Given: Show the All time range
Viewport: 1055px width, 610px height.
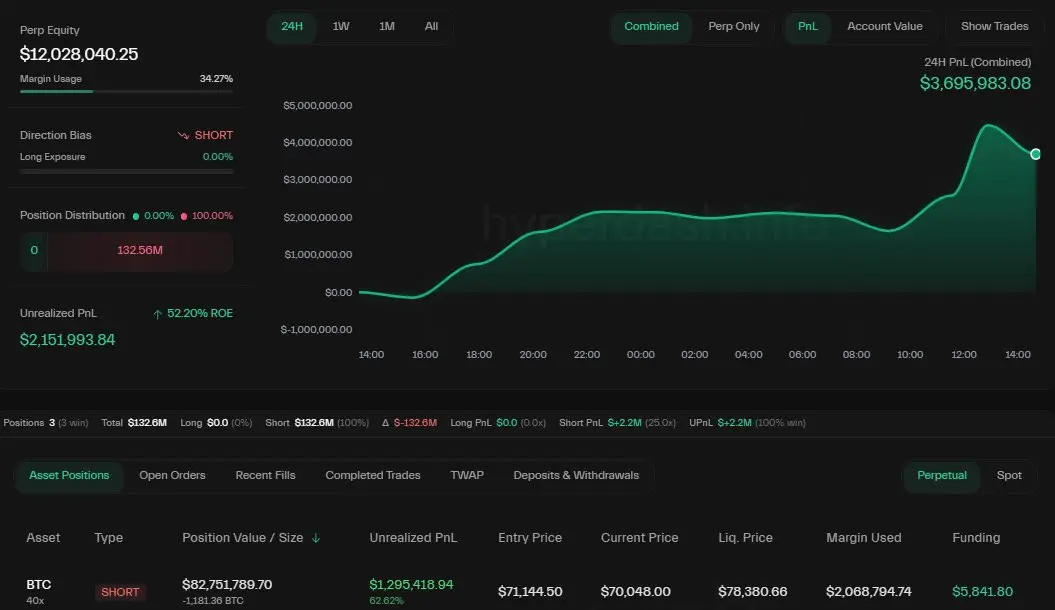Looking at the screenshot, I should coord(431,26).
